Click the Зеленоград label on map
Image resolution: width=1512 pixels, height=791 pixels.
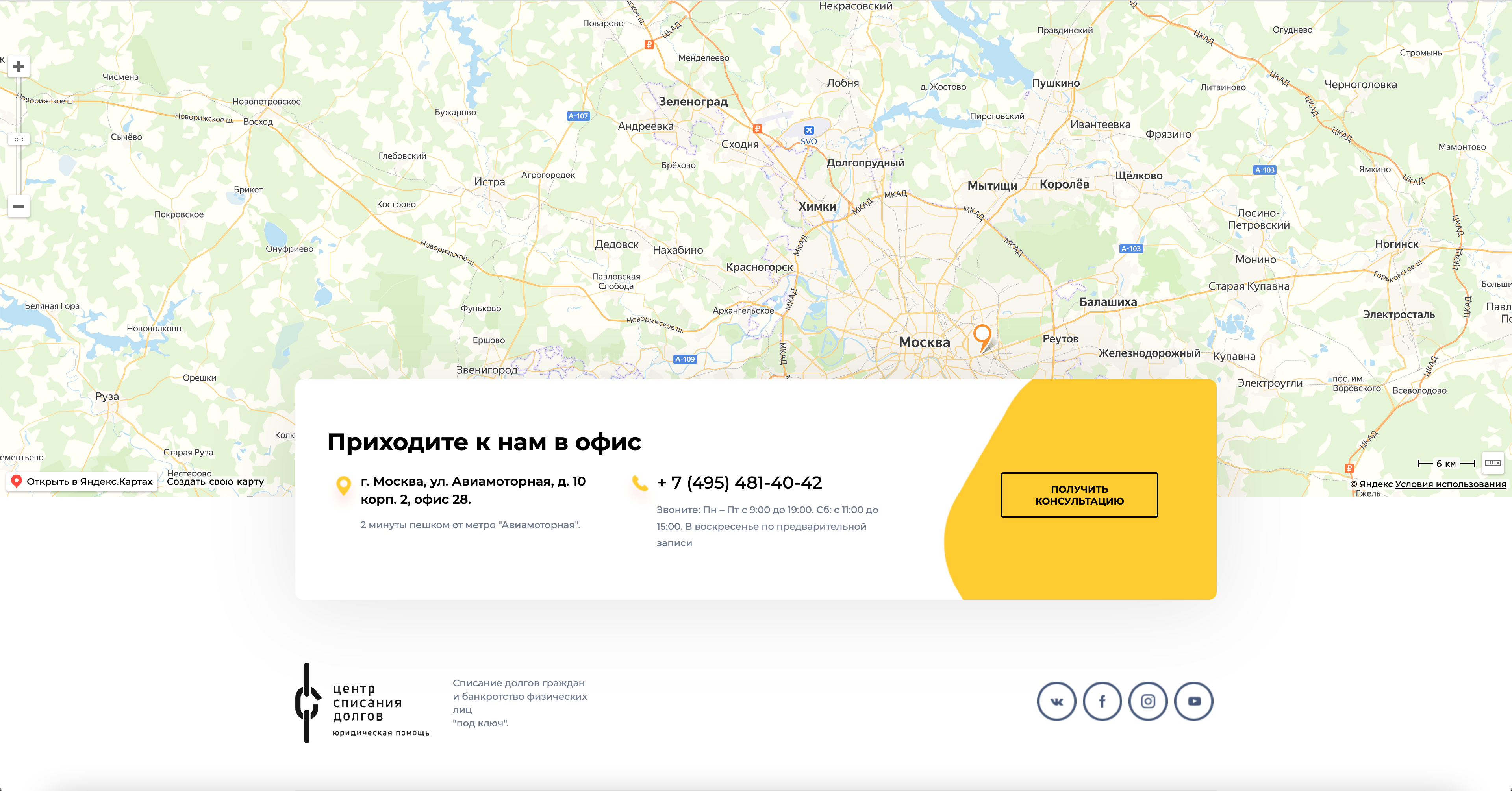[x=693, y=102]
